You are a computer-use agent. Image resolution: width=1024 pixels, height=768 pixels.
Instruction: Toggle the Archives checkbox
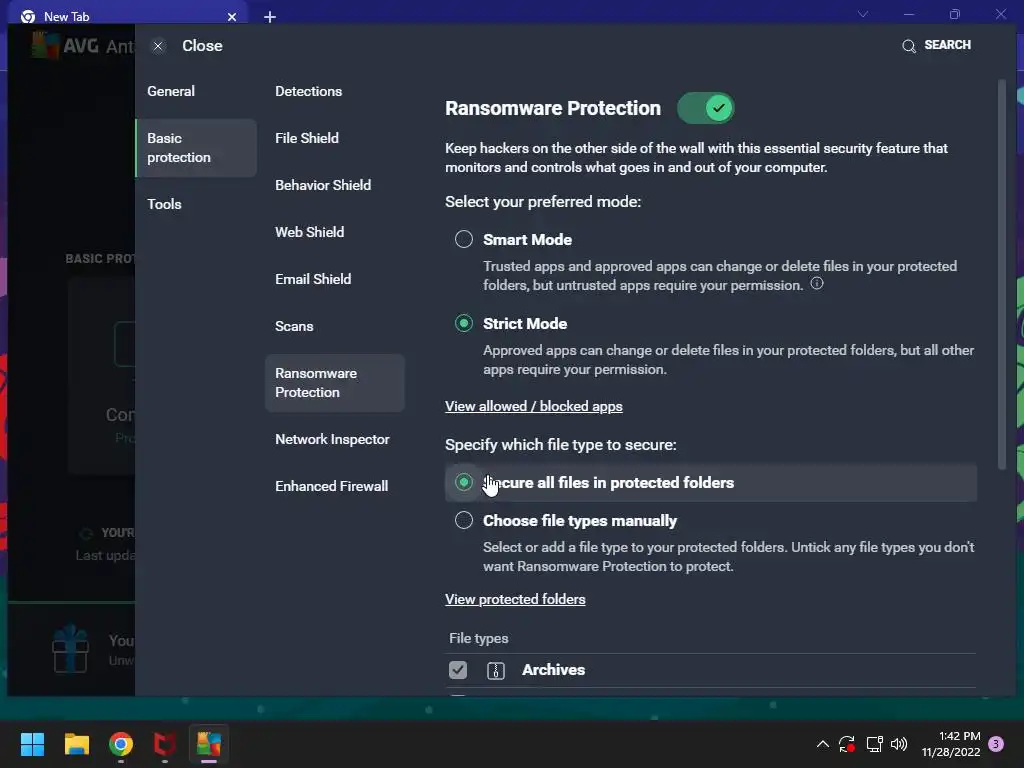458,670
